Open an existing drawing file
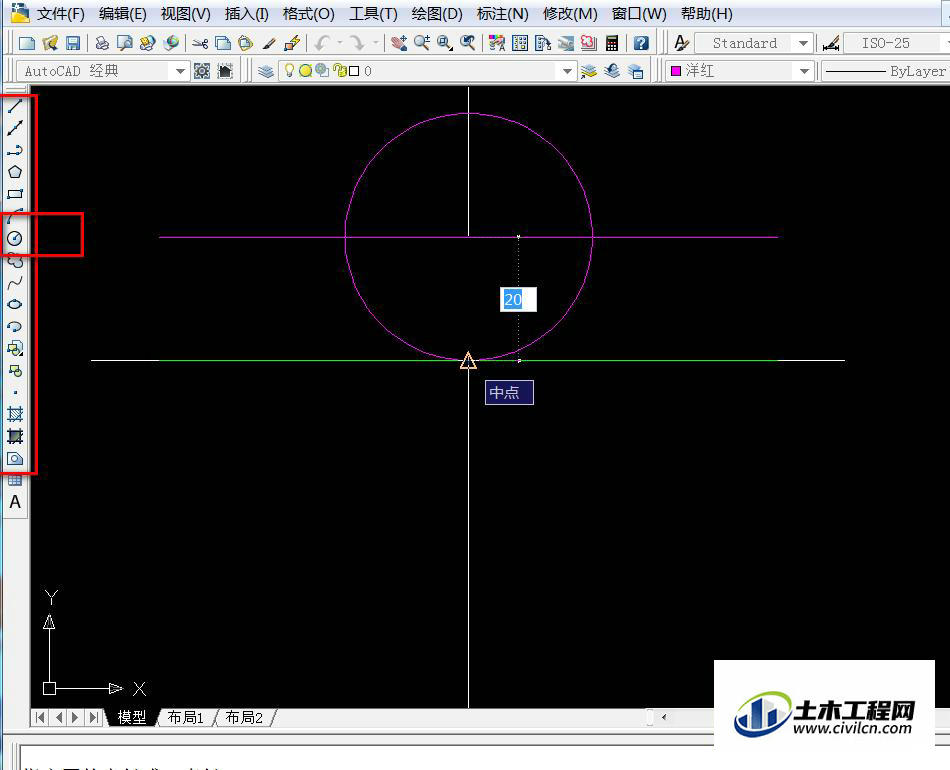This screenshot has width=950, height=770. coord(50,43)
